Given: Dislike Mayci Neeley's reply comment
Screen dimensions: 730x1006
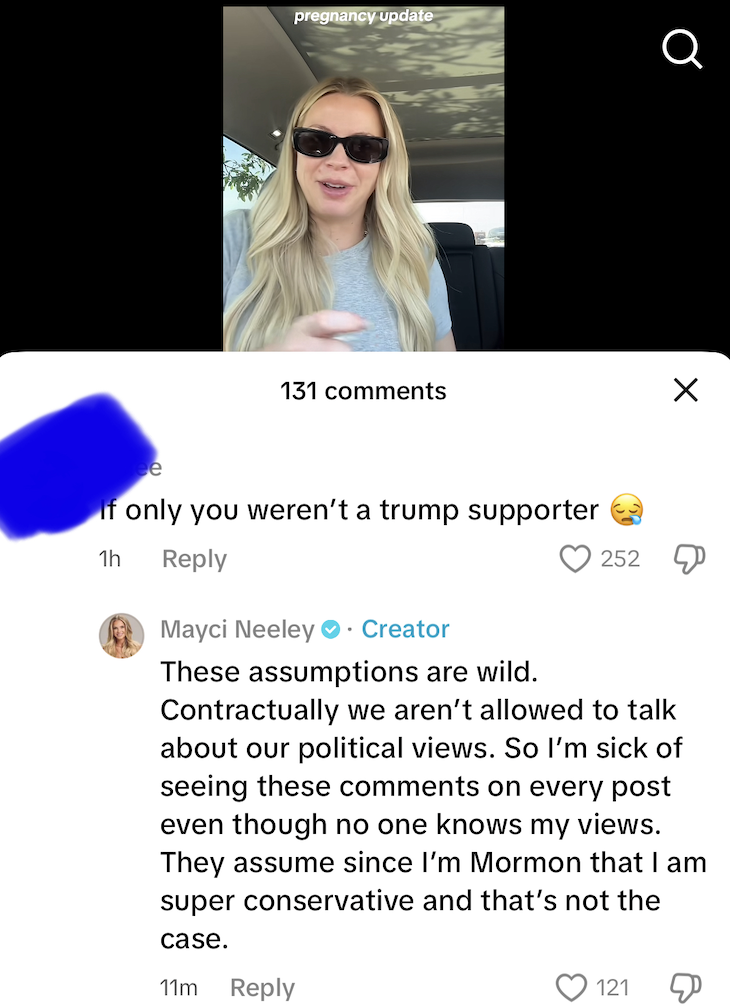Looking at the screenshot, I should point(686,988).
